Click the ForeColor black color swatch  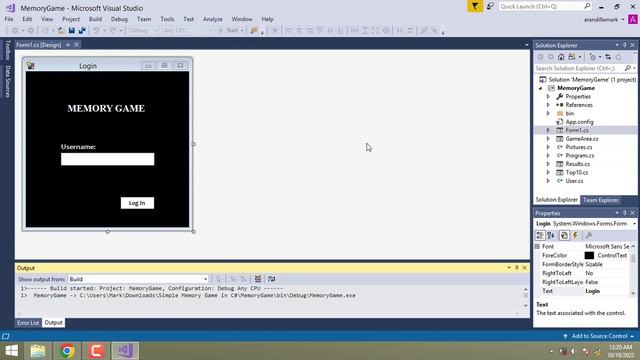click(x=589, y=256)
